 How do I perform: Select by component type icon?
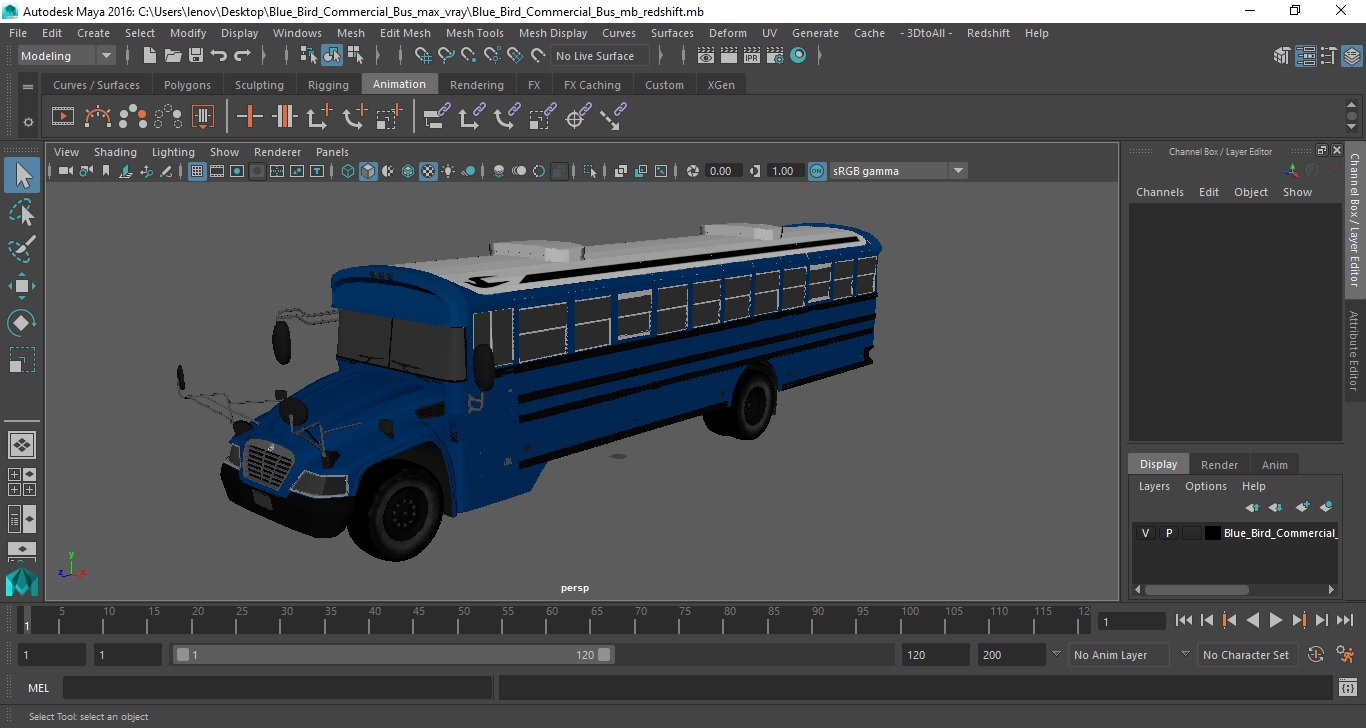(354, 56)
